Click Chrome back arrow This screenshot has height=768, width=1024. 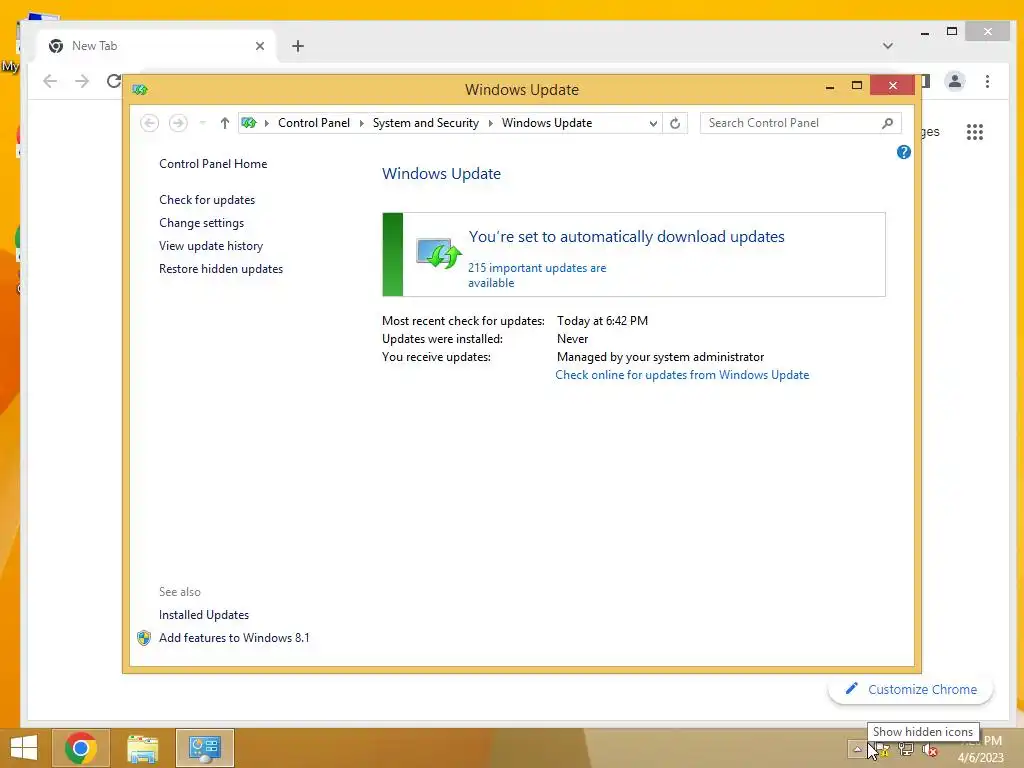50,81
